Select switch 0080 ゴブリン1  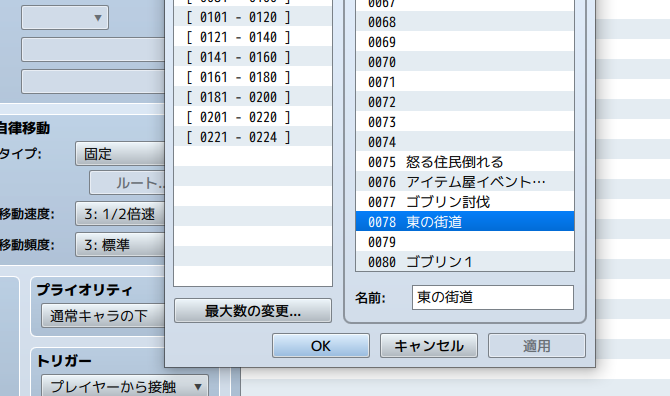click(464, 261)
